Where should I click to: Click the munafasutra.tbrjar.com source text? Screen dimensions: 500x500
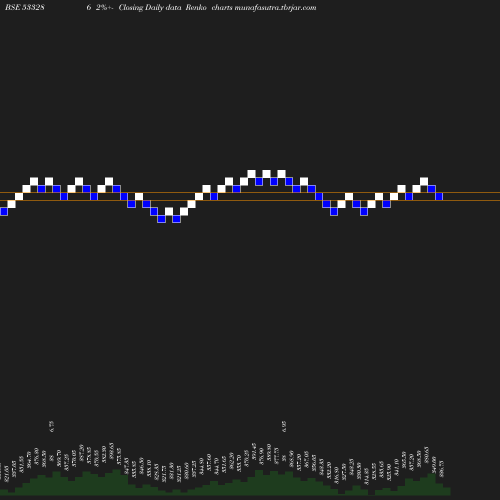[275, 8]
